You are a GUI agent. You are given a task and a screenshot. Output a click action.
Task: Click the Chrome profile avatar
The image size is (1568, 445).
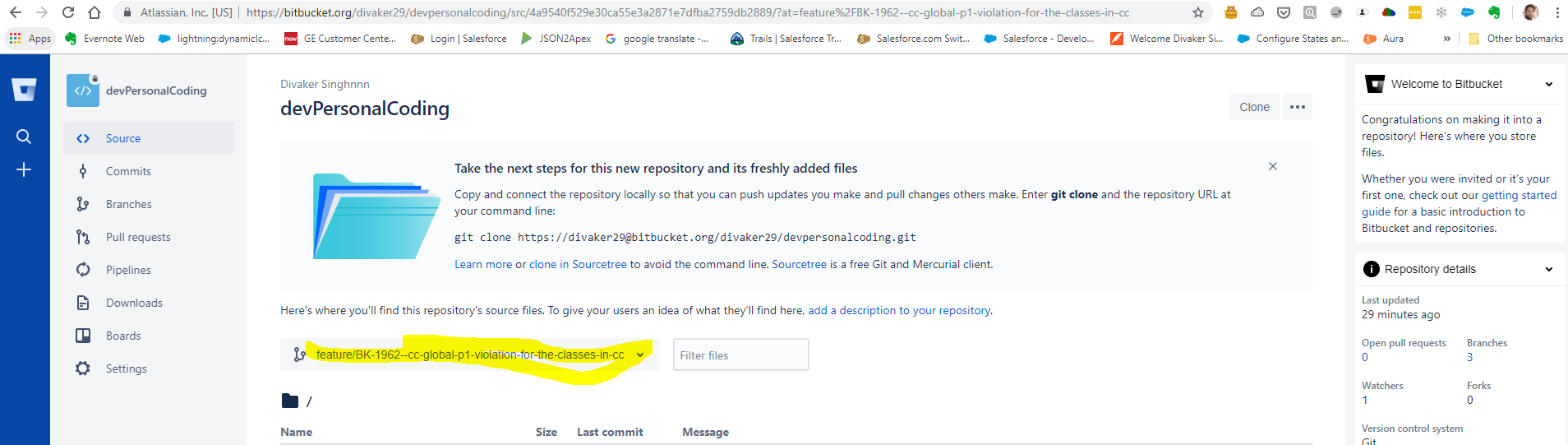[x=1531, y=12]
